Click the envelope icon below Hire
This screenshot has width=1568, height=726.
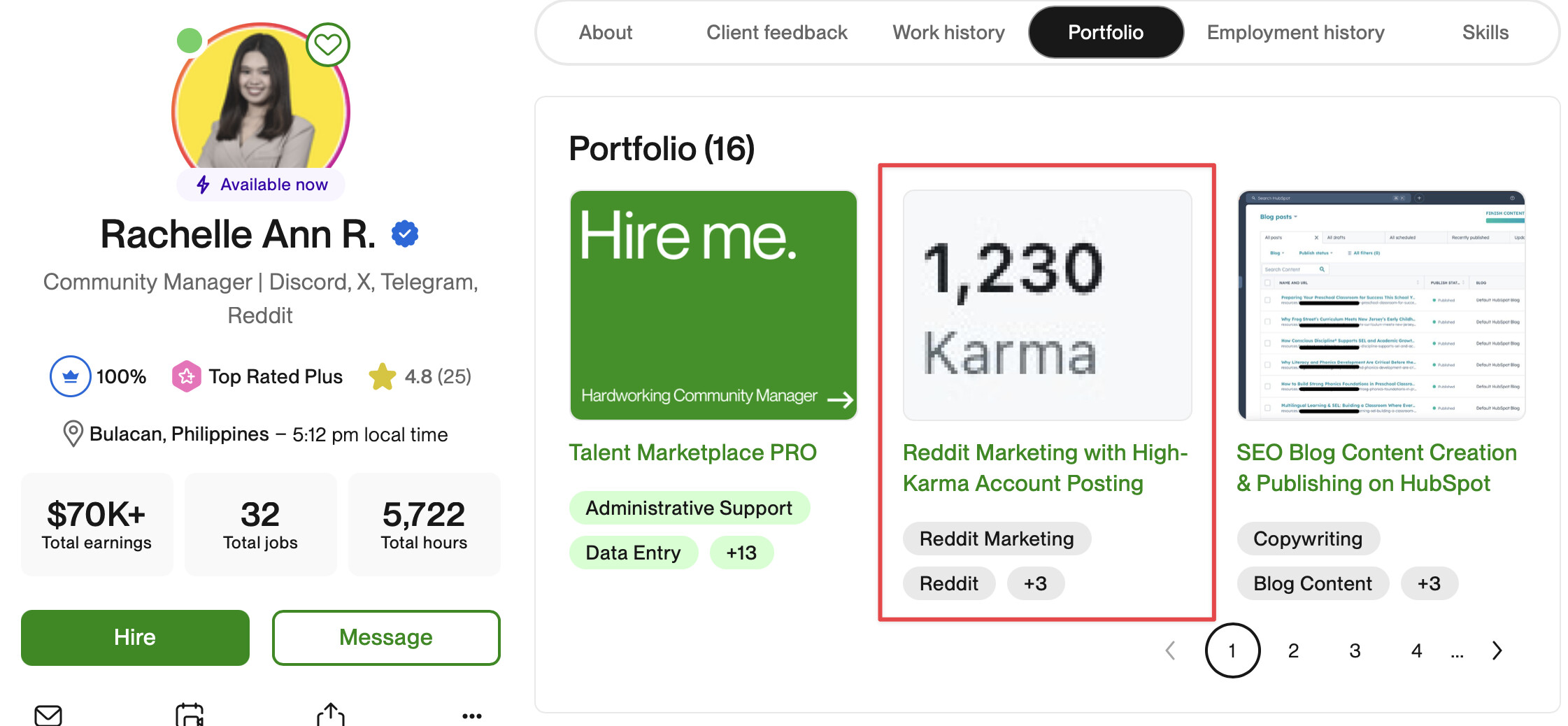point(48,715)
